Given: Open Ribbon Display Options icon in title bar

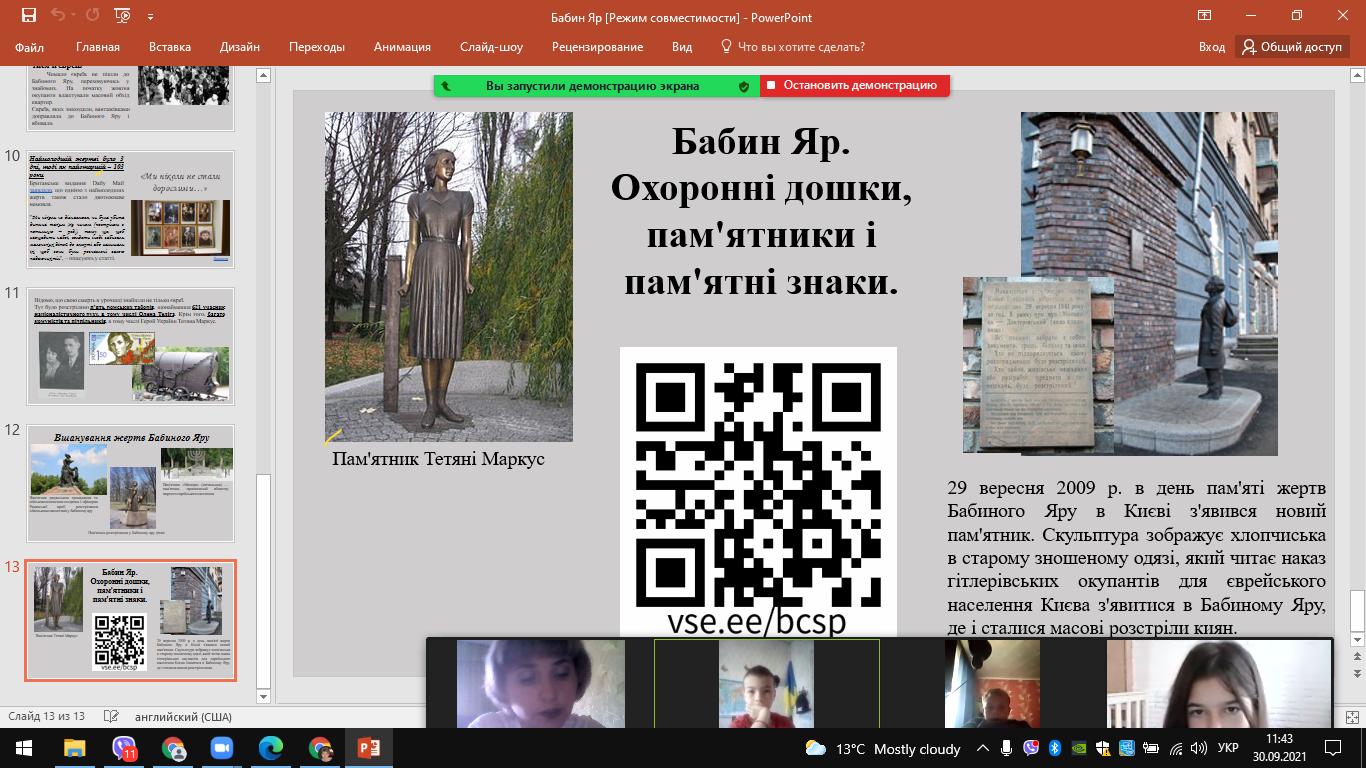Looking at the screenshot, I should tap(1204, 16).
